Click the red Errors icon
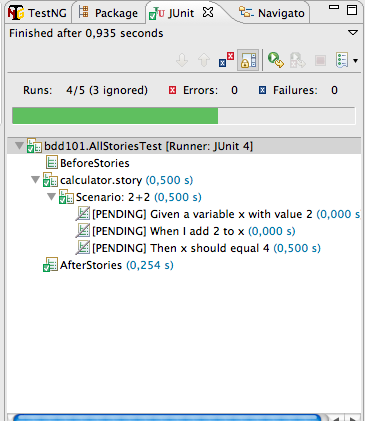This screenshot has height=421, width=365. [x=172, y=90]
